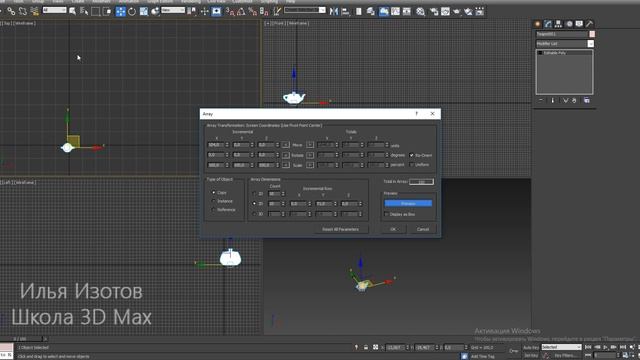This screenshot has width=640, height=360.
Task: Open the reference coordinate system dropdown
Action: (x=173, y=10)
